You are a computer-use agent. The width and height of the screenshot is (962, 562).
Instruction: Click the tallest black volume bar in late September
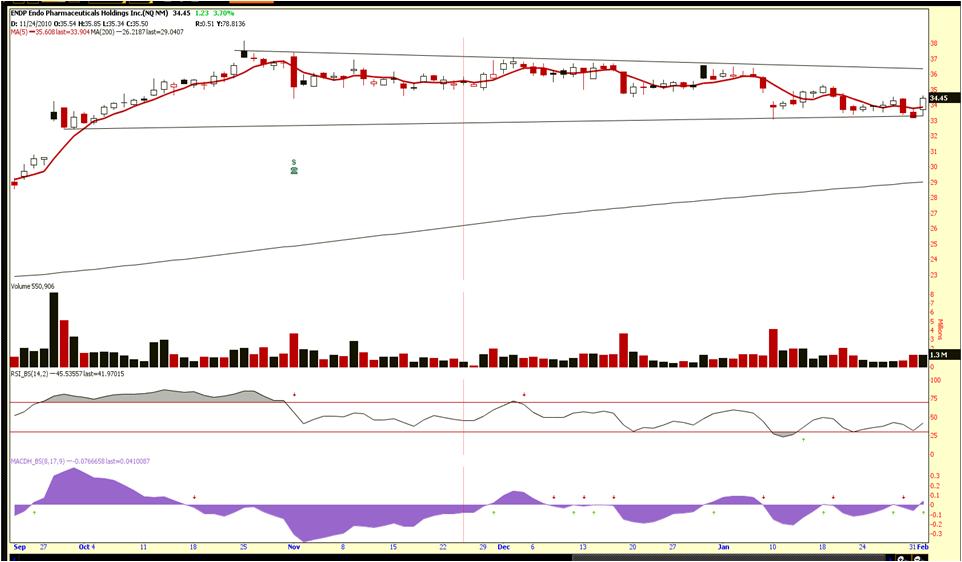pyautogui.click(x=53, y=328)
